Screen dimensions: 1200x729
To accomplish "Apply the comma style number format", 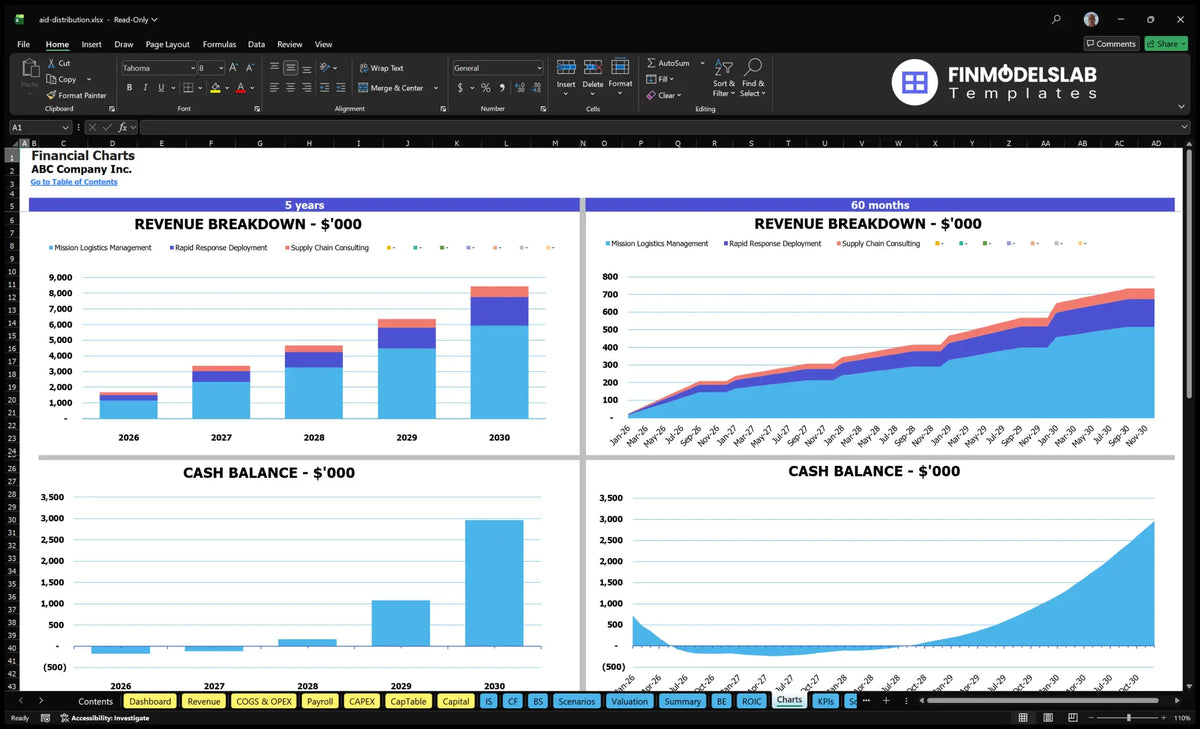I will click(x=501, y=88).
